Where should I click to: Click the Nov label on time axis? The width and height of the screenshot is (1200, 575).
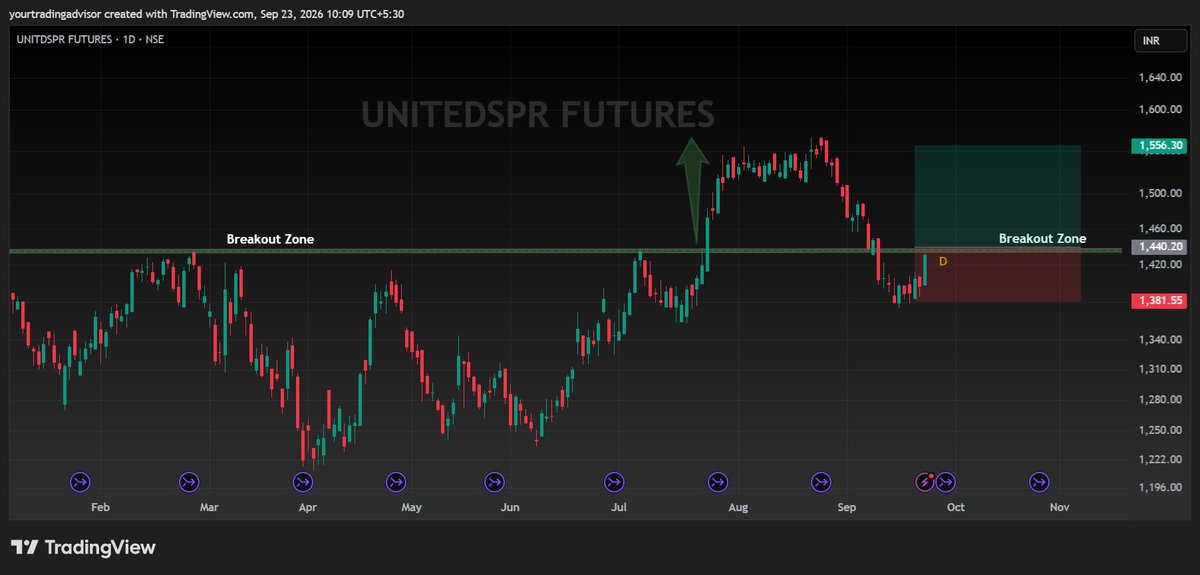(x=1060, y=508)
